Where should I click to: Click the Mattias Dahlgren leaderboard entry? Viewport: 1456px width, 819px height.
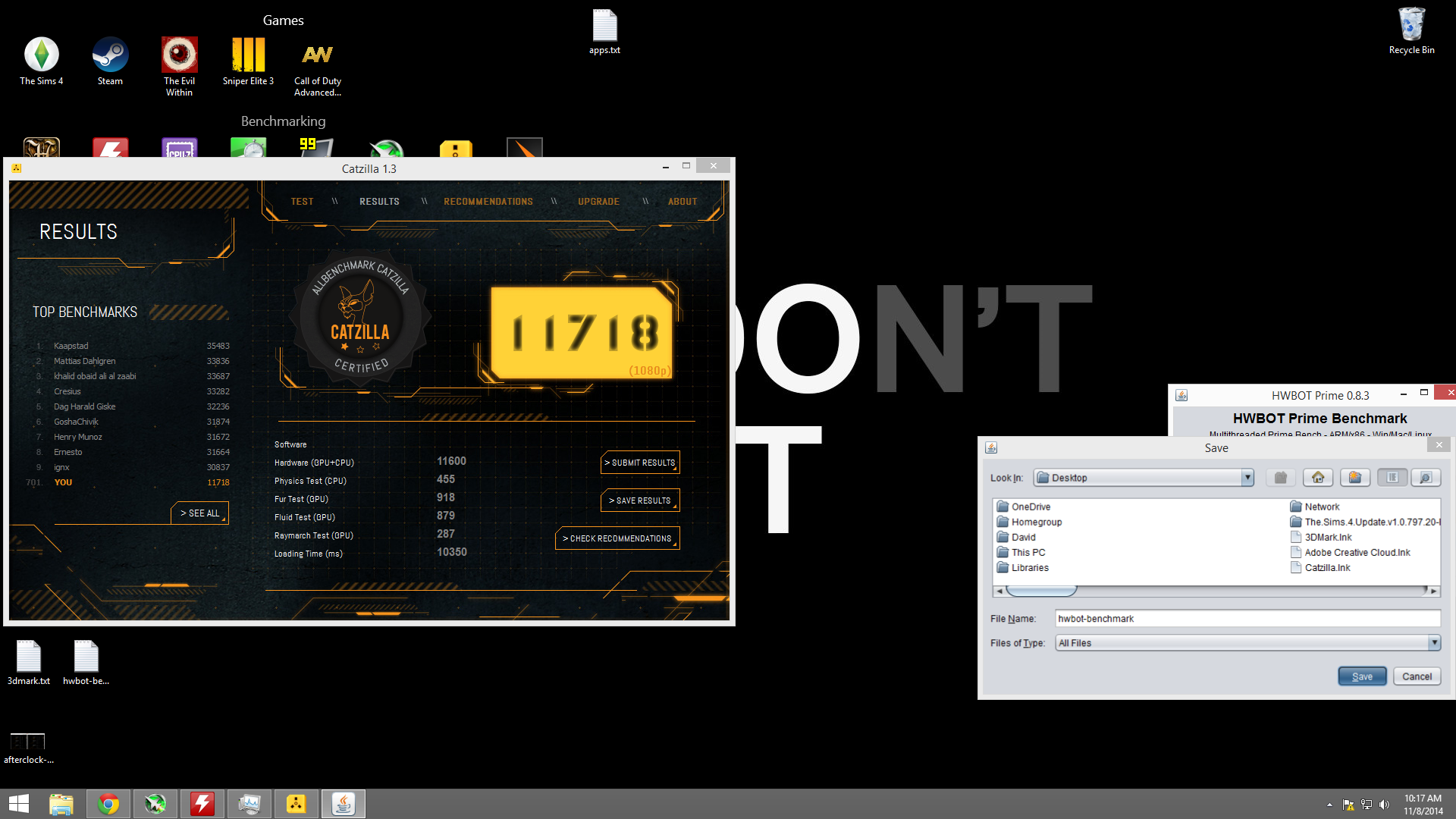pos(132,361)
